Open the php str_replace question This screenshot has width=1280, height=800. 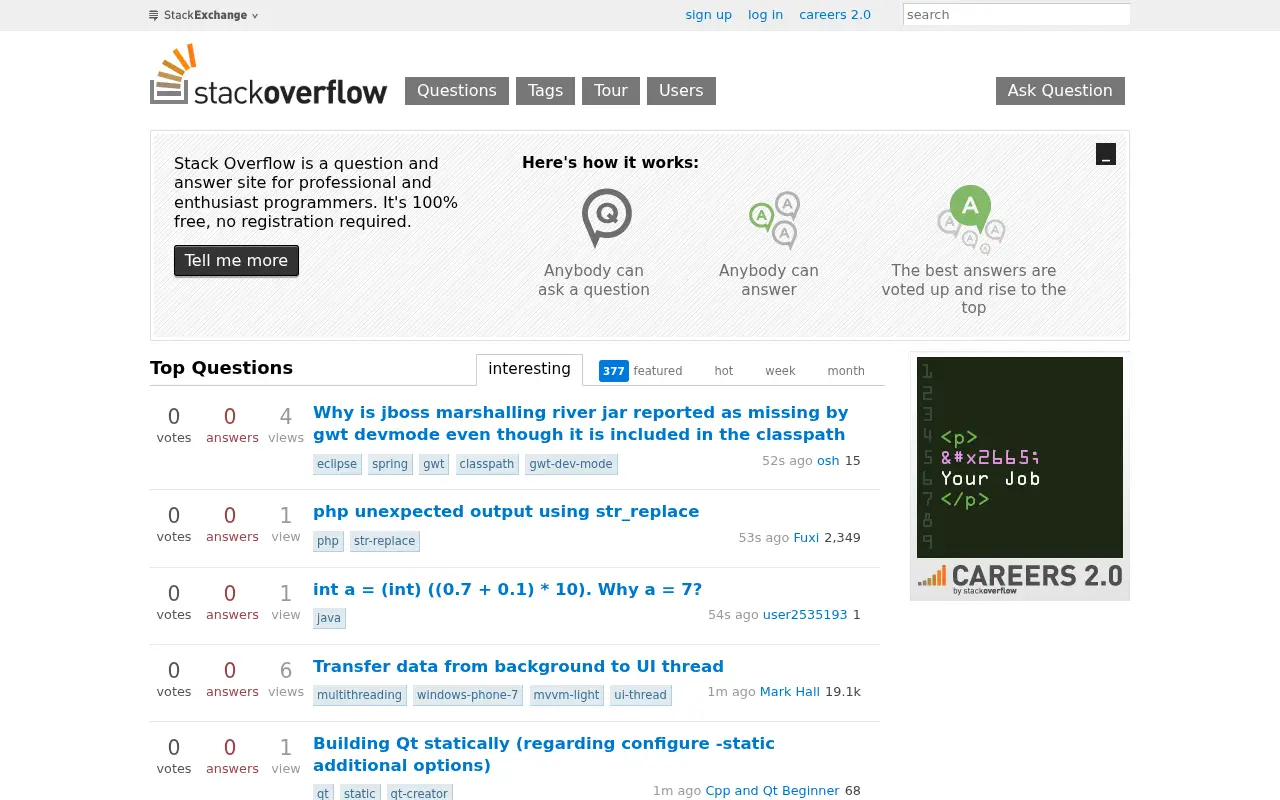(x=506, y=511)
